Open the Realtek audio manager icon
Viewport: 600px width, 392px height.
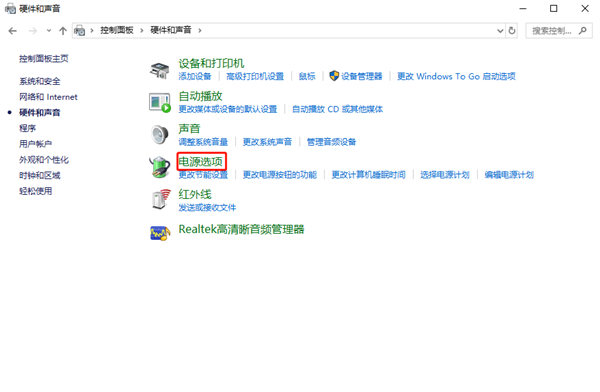pyautogui.click(x=160, y=233)
